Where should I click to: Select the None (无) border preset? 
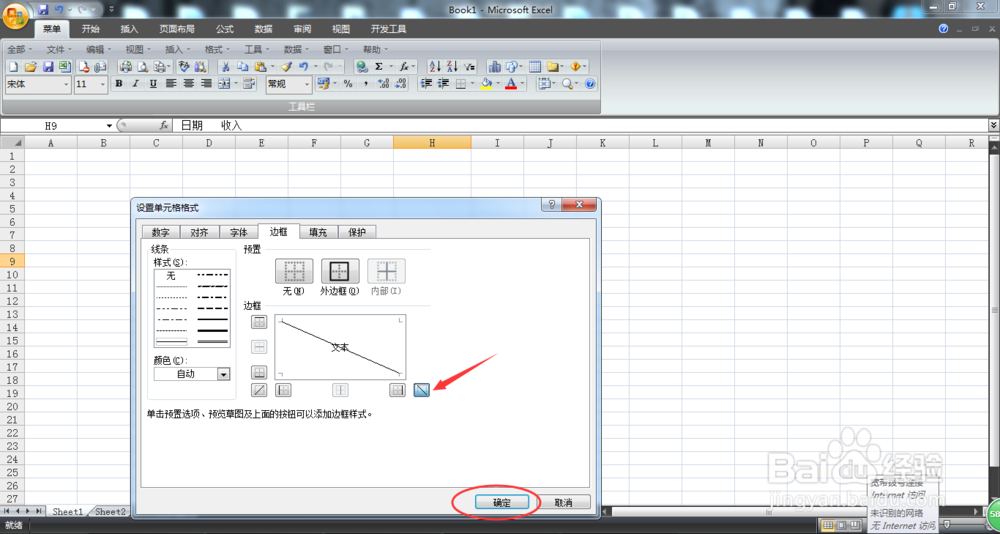pos(294,271)
